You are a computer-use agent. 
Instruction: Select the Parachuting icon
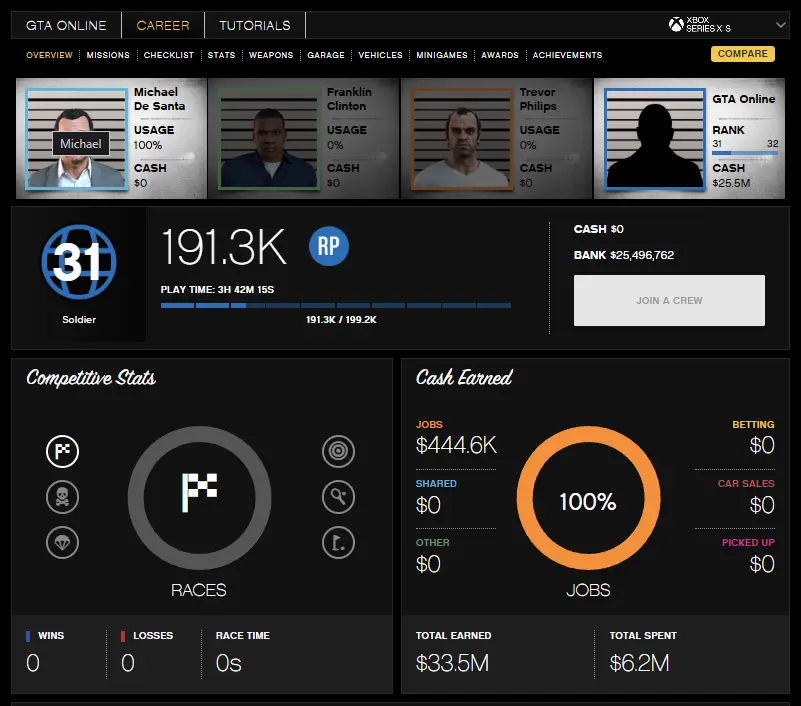click(62, 542)
